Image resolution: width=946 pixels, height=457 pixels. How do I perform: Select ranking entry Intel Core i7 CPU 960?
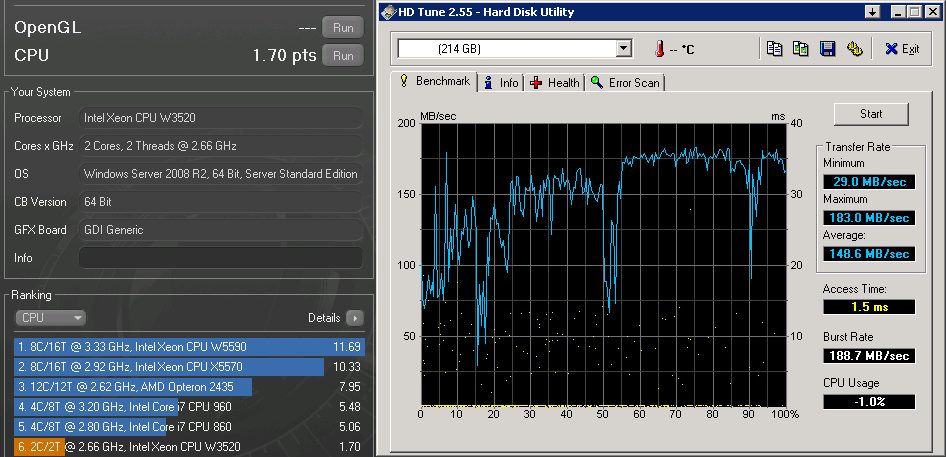pyautogui.click(x=189, y=407)
